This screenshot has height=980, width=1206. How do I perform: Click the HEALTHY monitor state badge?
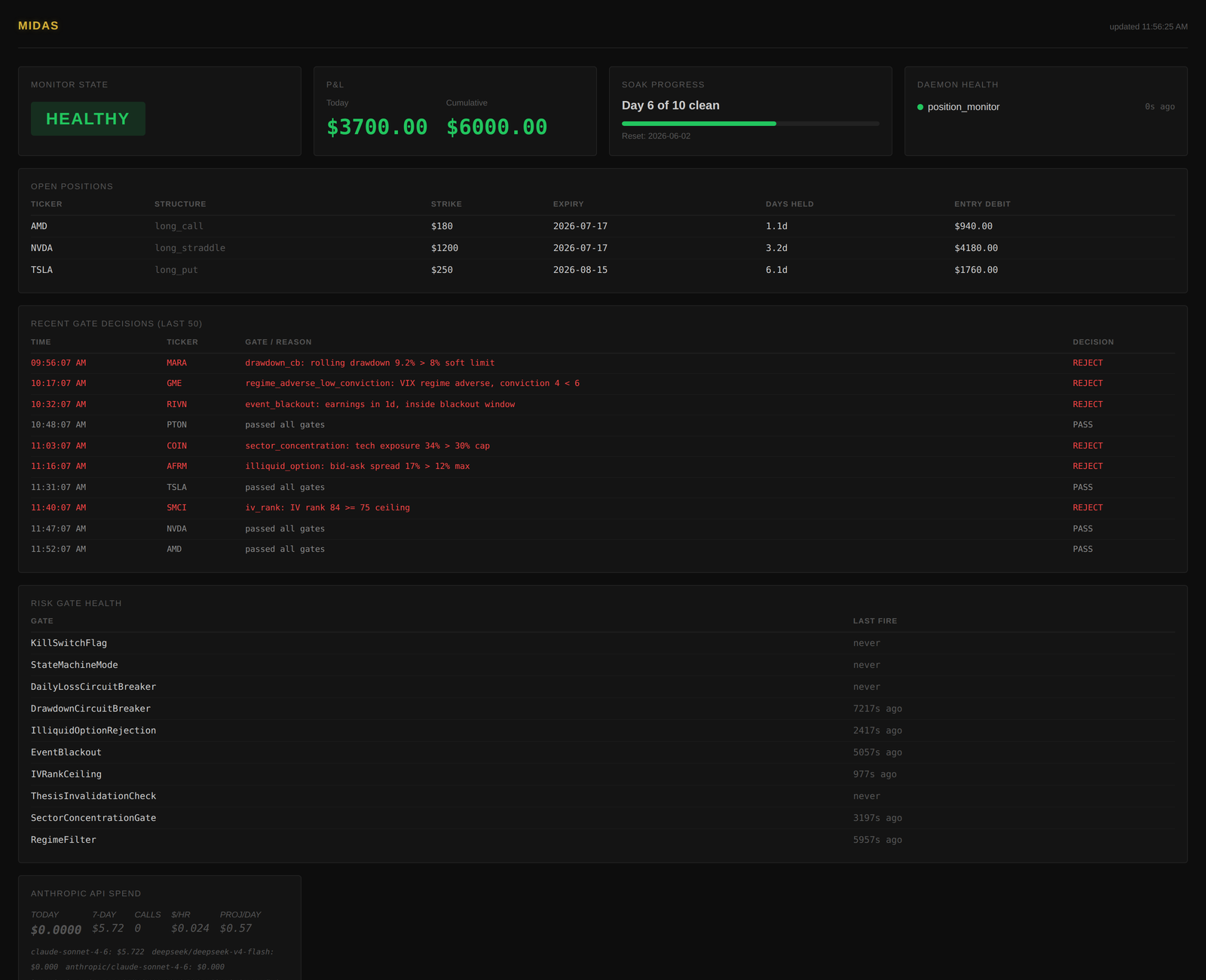88,119
